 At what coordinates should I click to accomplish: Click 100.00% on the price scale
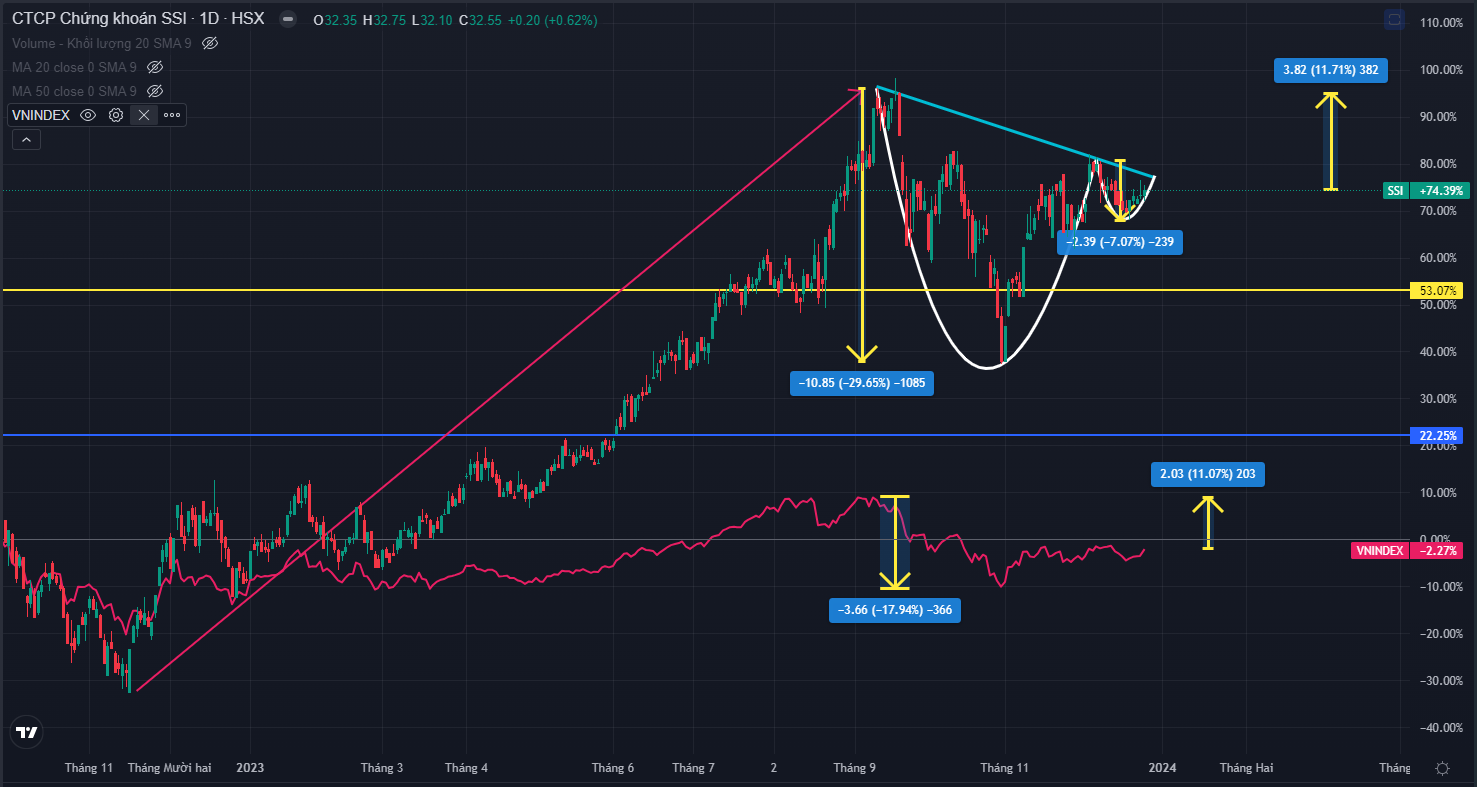click(x=1440, y=70)
